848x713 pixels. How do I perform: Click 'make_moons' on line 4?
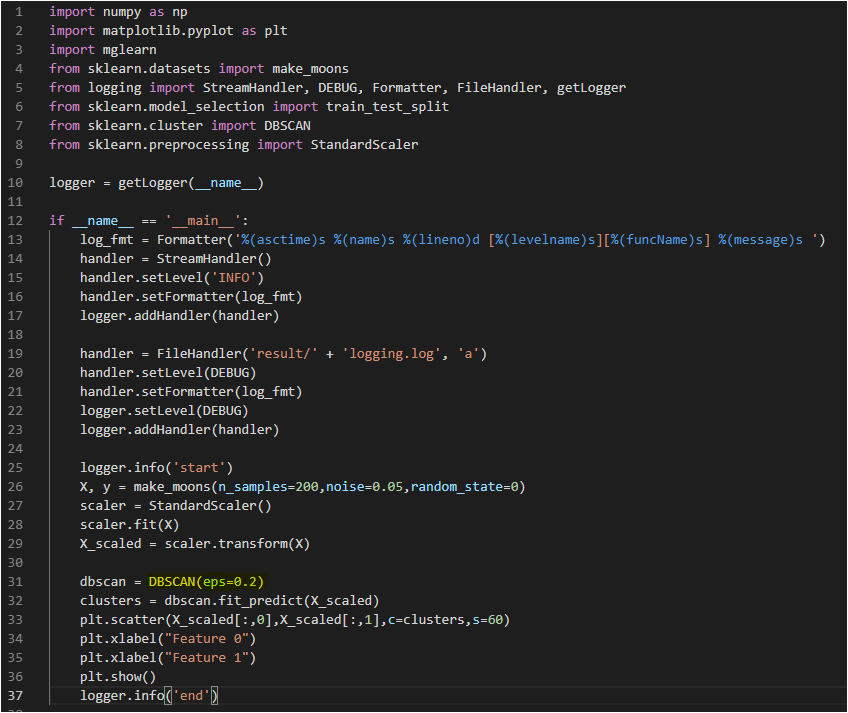310,69
